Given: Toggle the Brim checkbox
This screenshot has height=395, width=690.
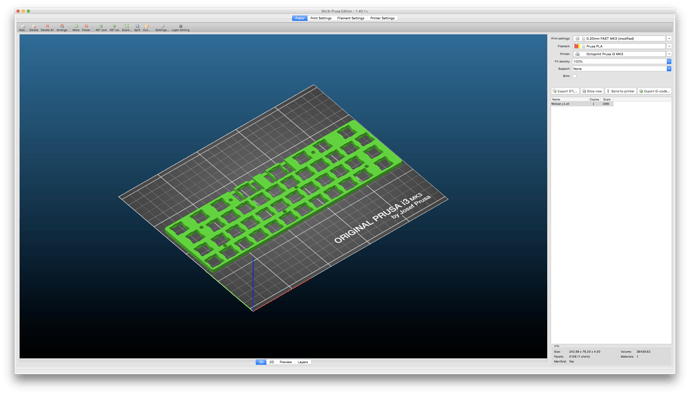Looking at the screenshot, I should [x=575, y=76].
